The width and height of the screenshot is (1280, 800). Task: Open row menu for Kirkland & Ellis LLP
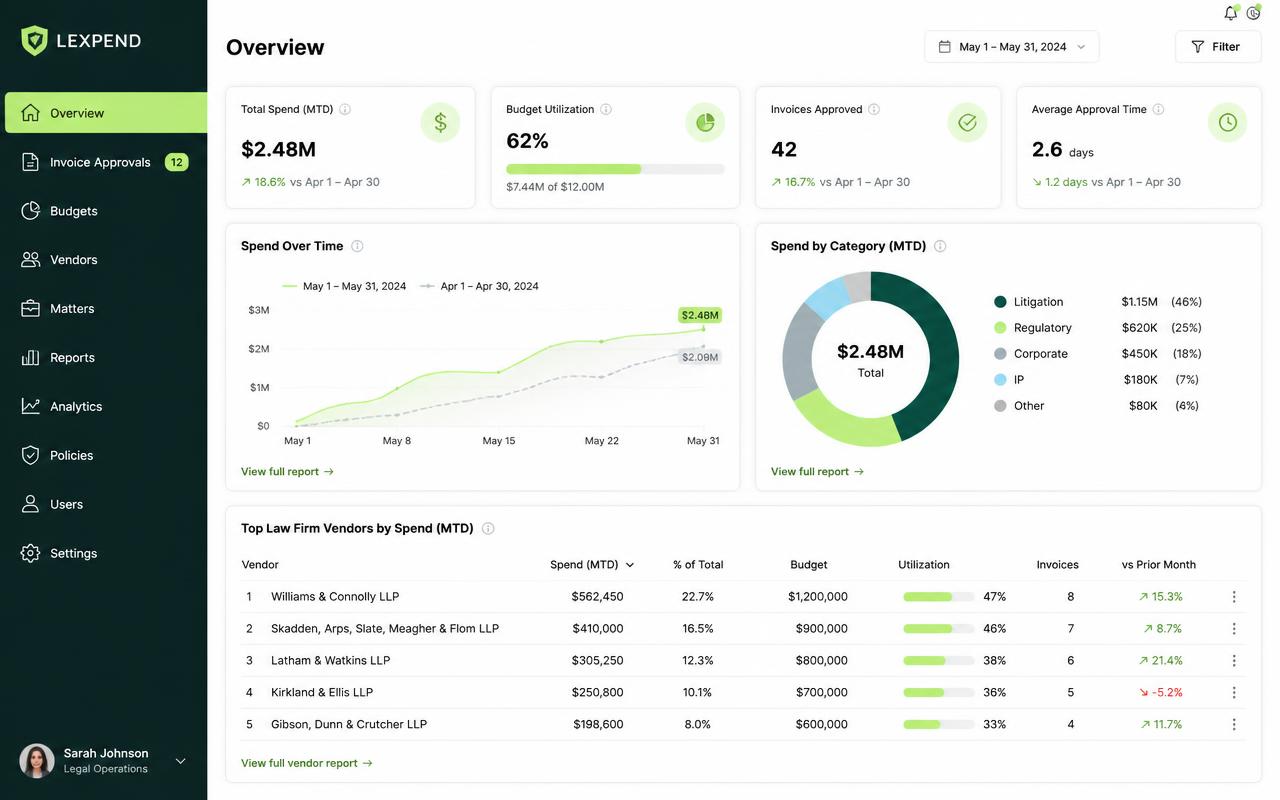click(1234, 692)
